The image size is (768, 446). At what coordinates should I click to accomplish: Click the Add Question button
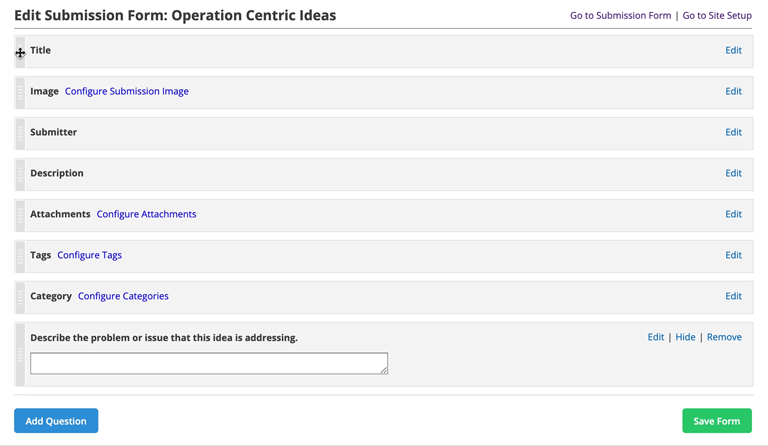coord(56,421)
